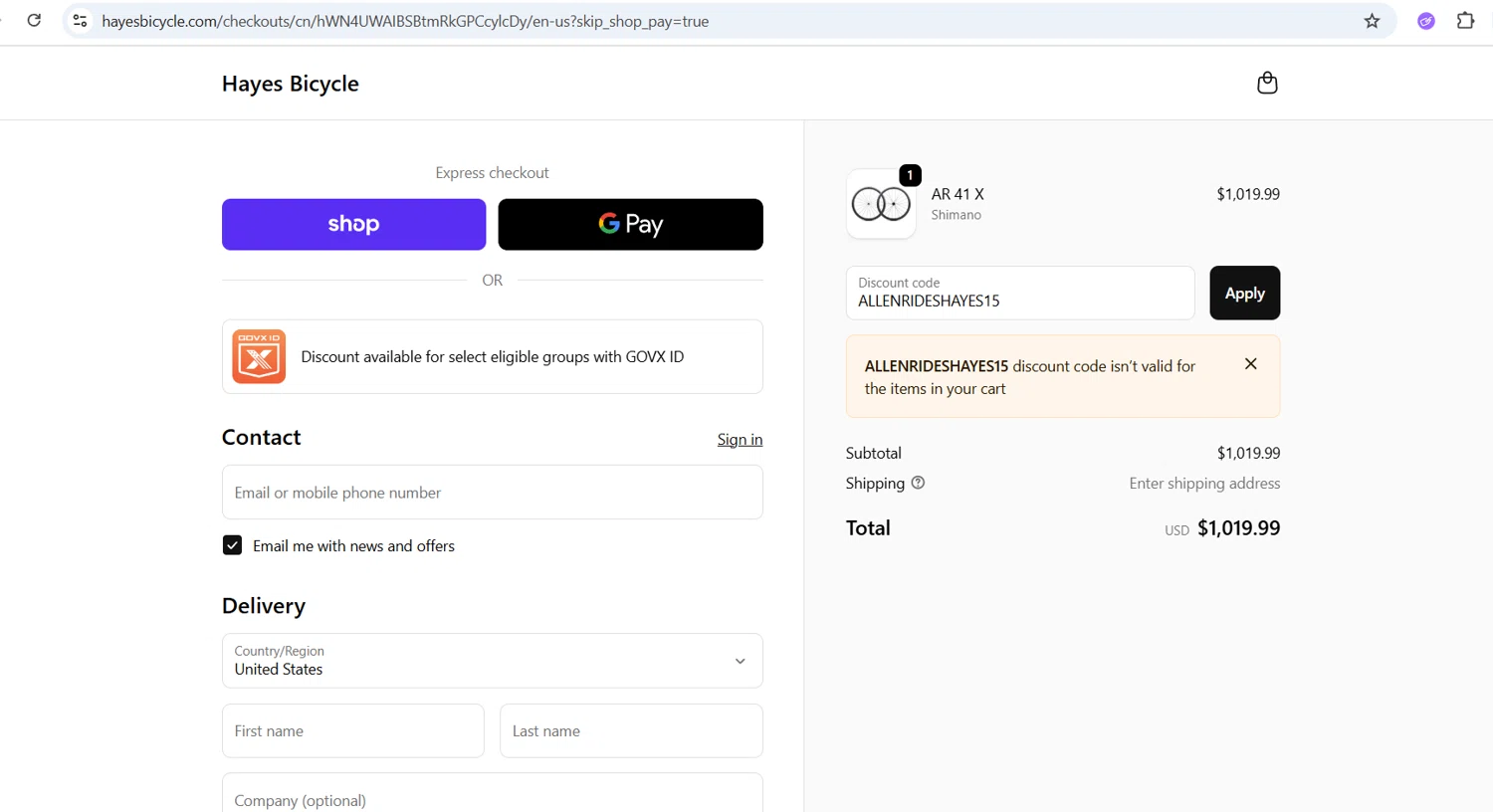Focus the Email or mobile phone field
This screenshot has width=1493, height=812.
tap(493, 493)
